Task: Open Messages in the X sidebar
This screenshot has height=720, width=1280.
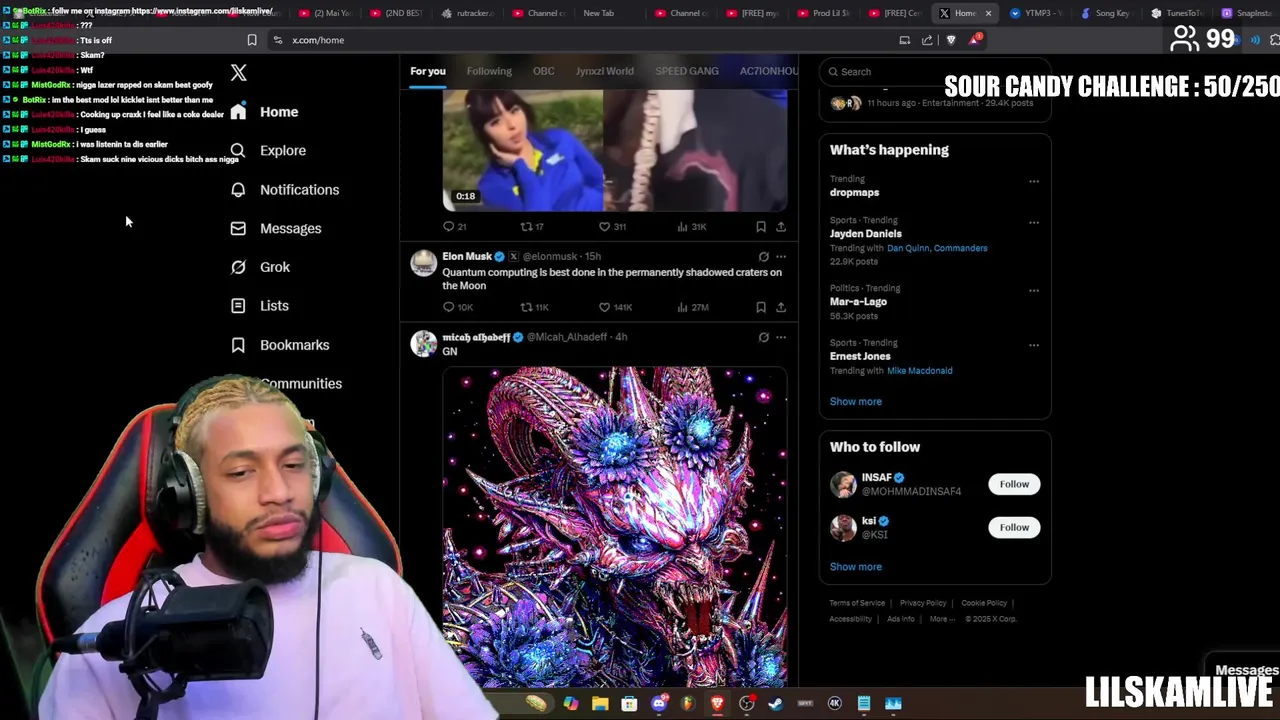Action: pos(275,228)
